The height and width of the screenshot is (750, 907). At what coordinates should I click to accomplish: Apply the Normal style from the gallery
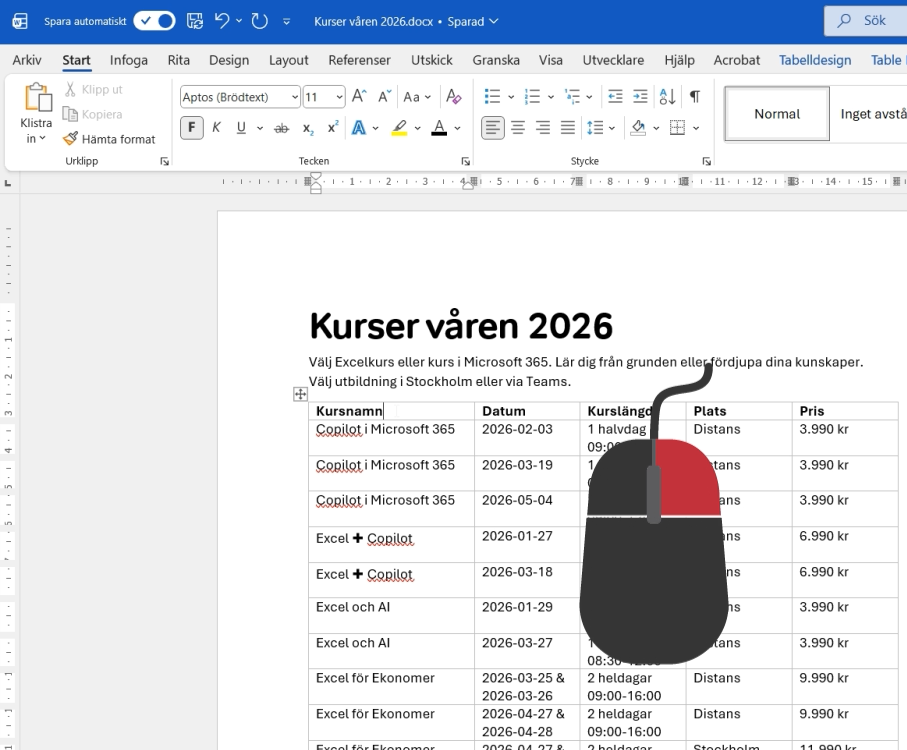[x=776, y=113]
